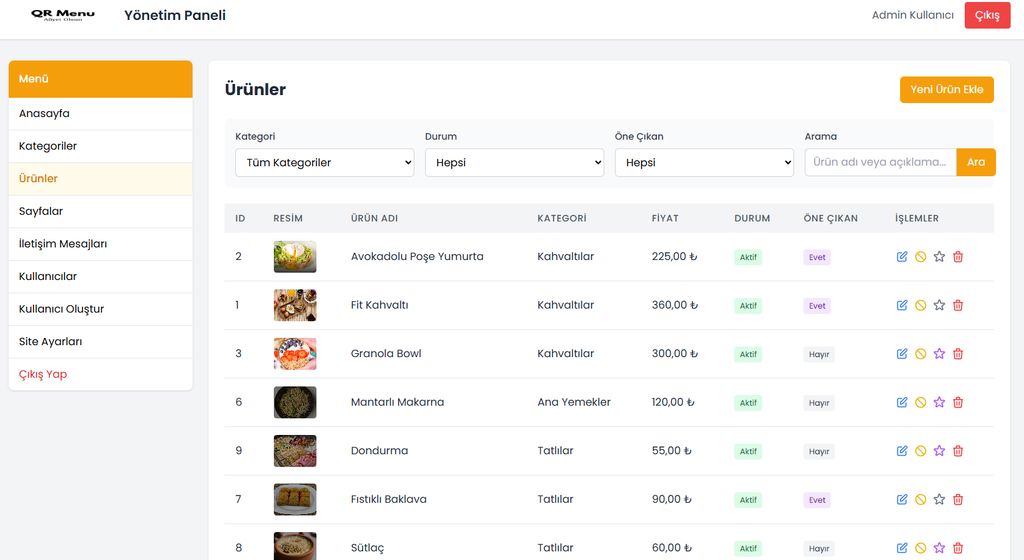Delete the Fit Kahvaltı product

tap(958, 305)
